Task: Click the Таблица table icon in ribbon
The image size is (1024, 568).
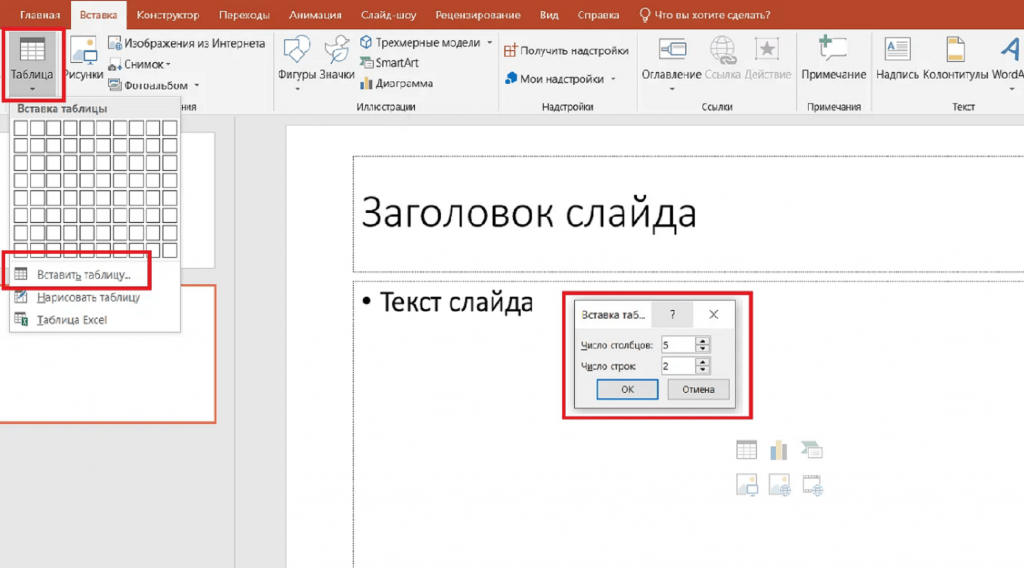Action: pos(32,52)
